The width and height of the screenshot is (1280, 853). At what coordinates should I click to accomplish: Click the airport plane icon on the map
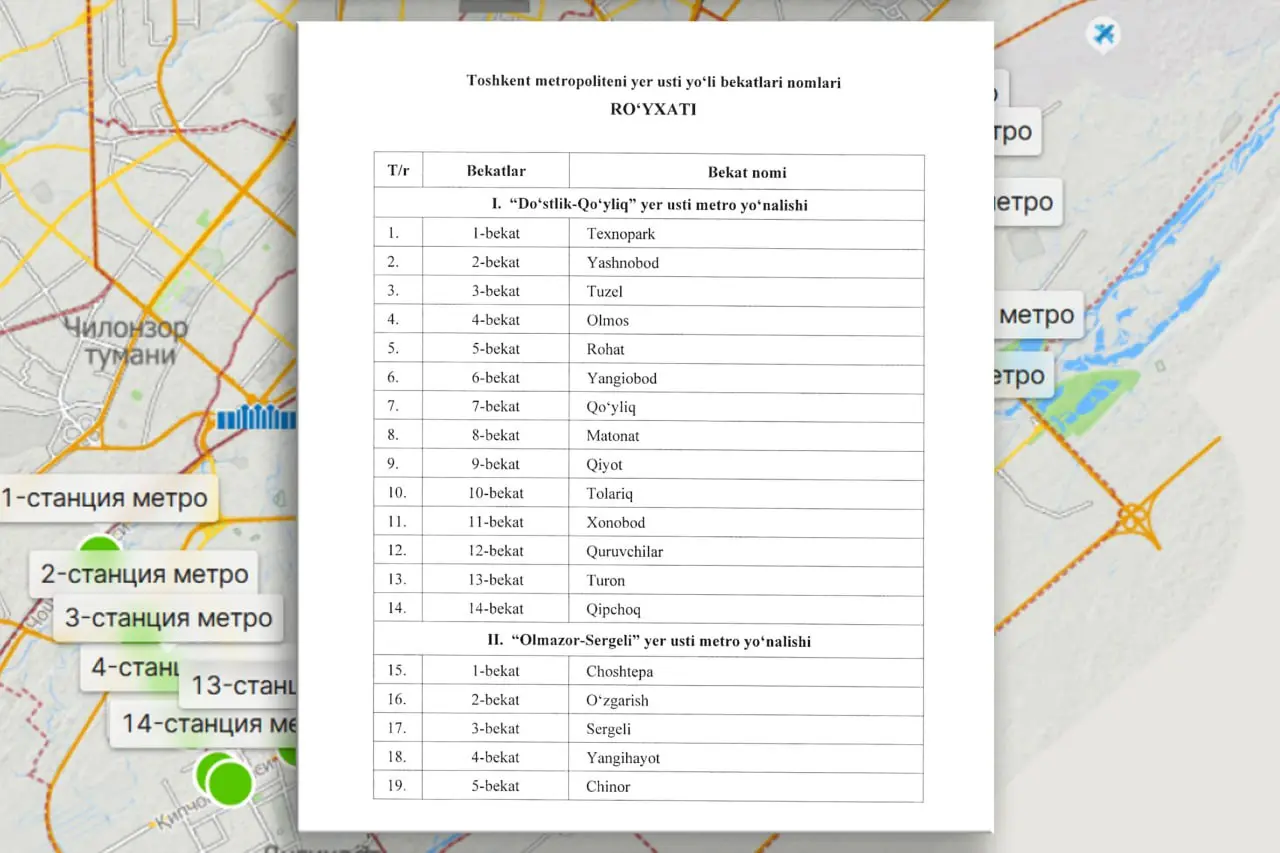(1104, 35)
